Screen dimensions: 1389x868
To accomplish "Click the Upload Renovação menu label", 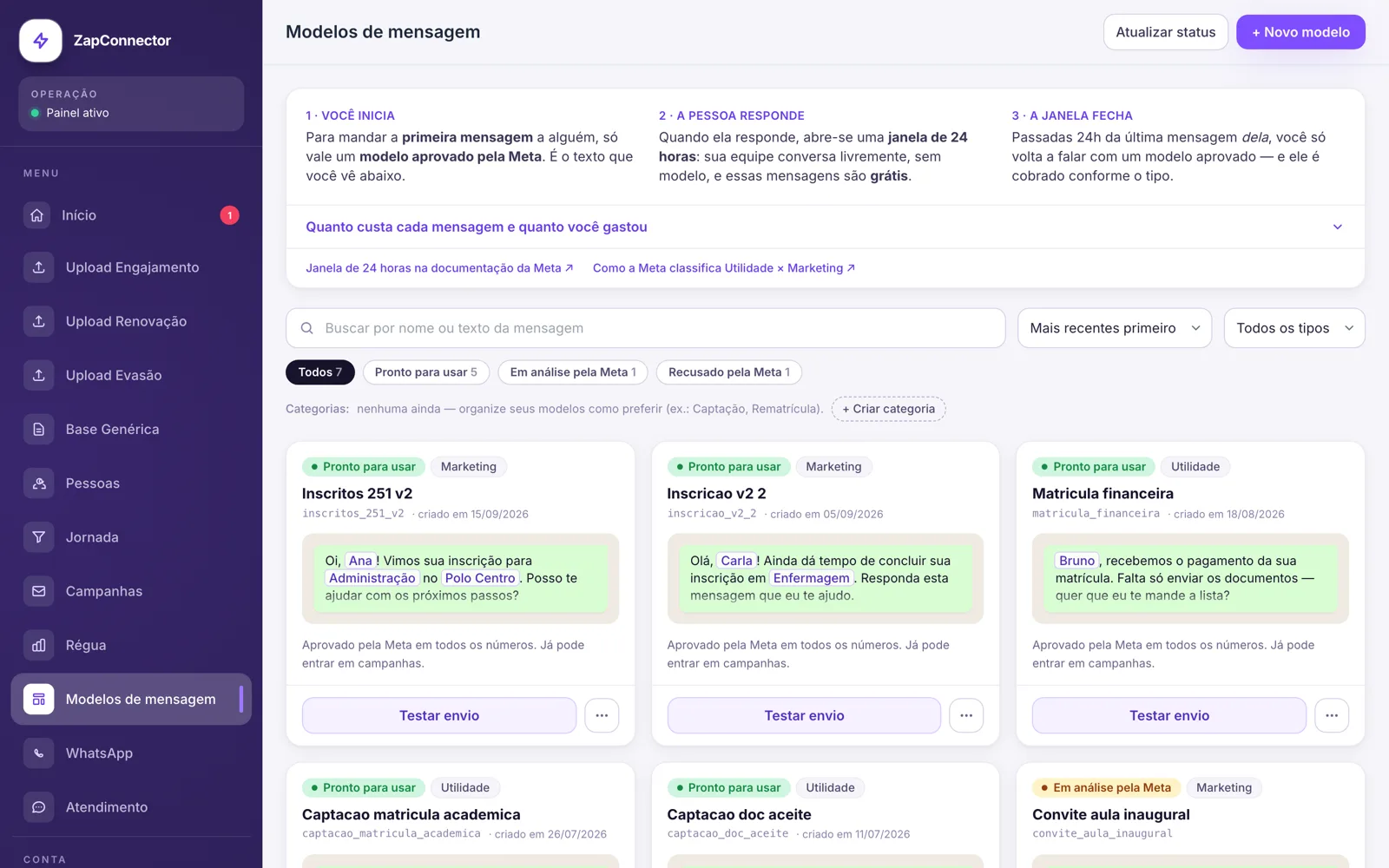I will pos(127,321).
